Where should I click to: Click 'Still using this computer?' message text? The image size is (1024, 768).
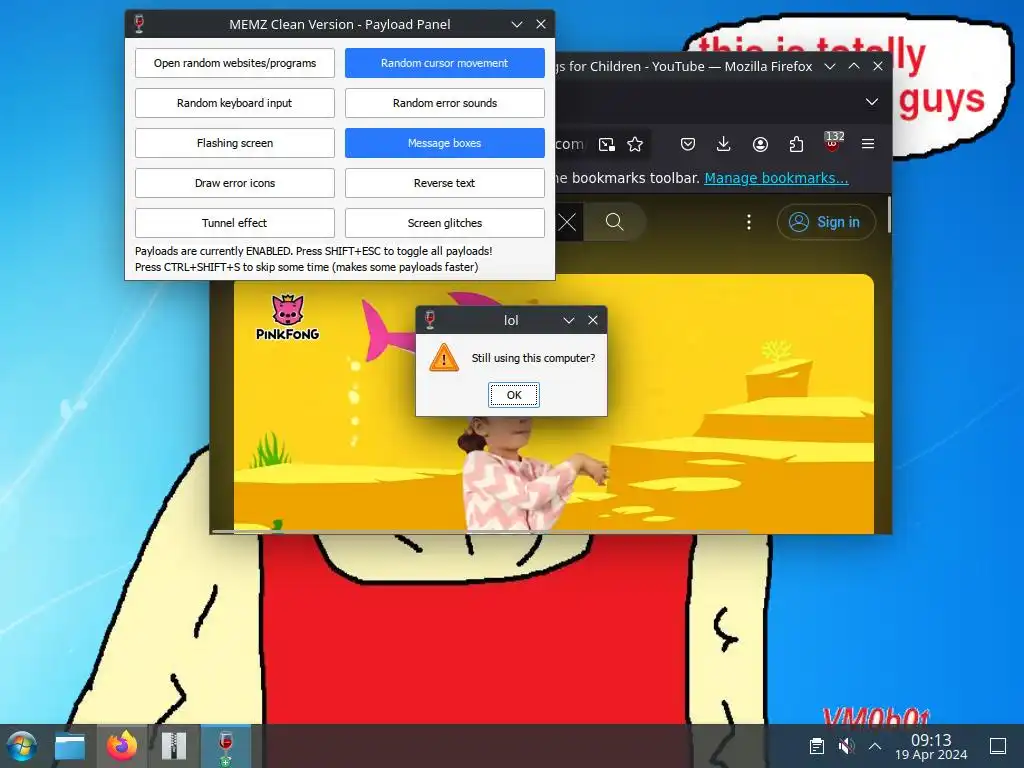533,358
